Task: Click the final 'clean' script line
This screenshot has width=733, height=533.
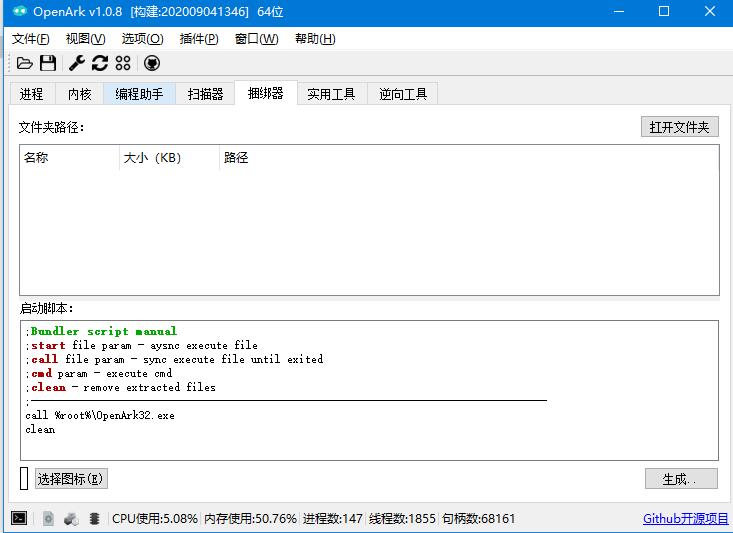Action: (x=40, y=429)
